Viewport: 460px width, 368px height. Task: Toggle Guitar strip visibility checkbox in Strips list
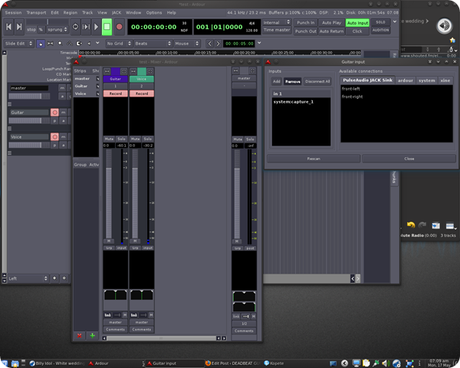[x=98, y=86]
